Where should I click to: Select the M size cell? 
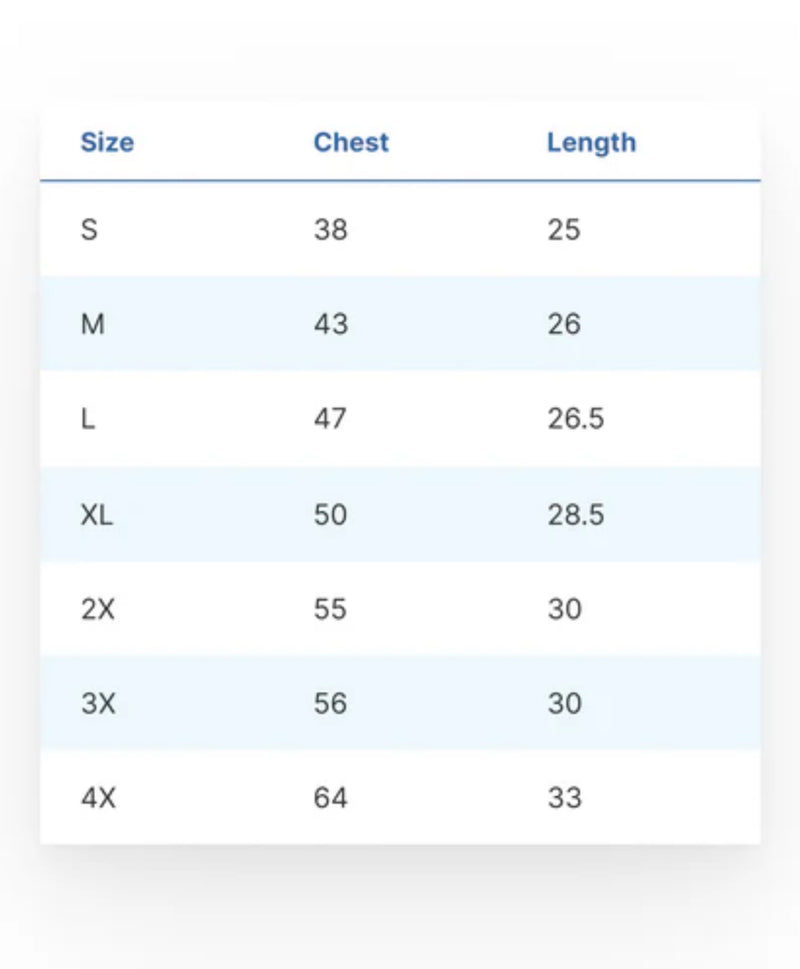[x=92, y=324]
